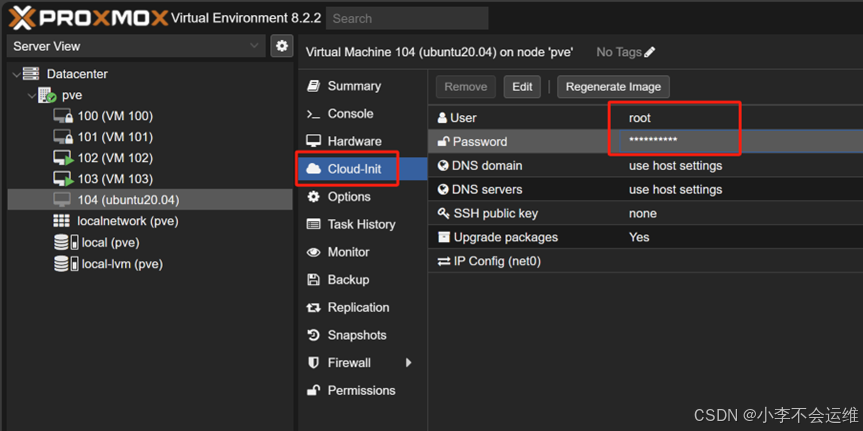Select the User row value root

tap(640, 118)
